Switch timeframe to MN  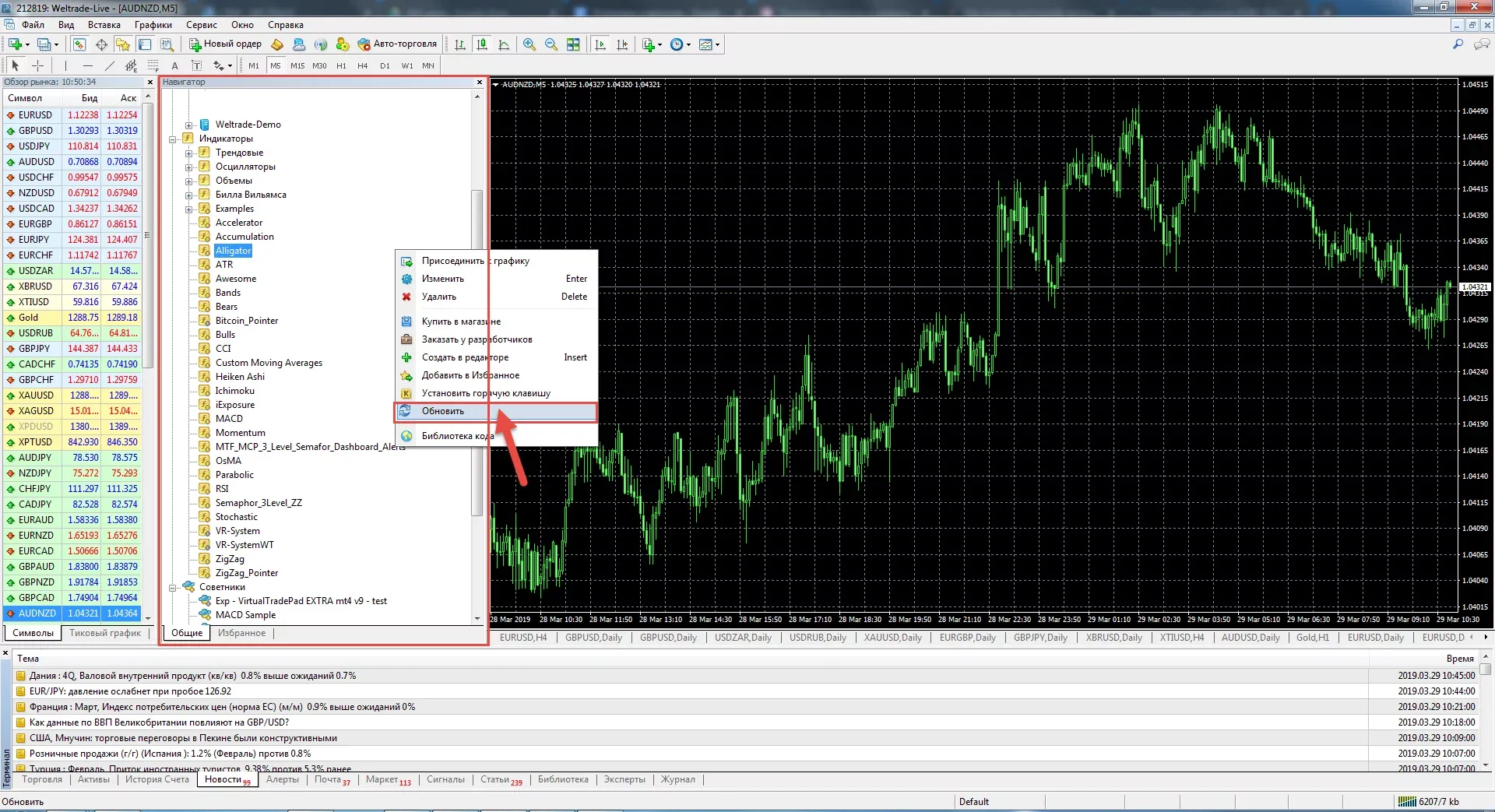point(428,65)
